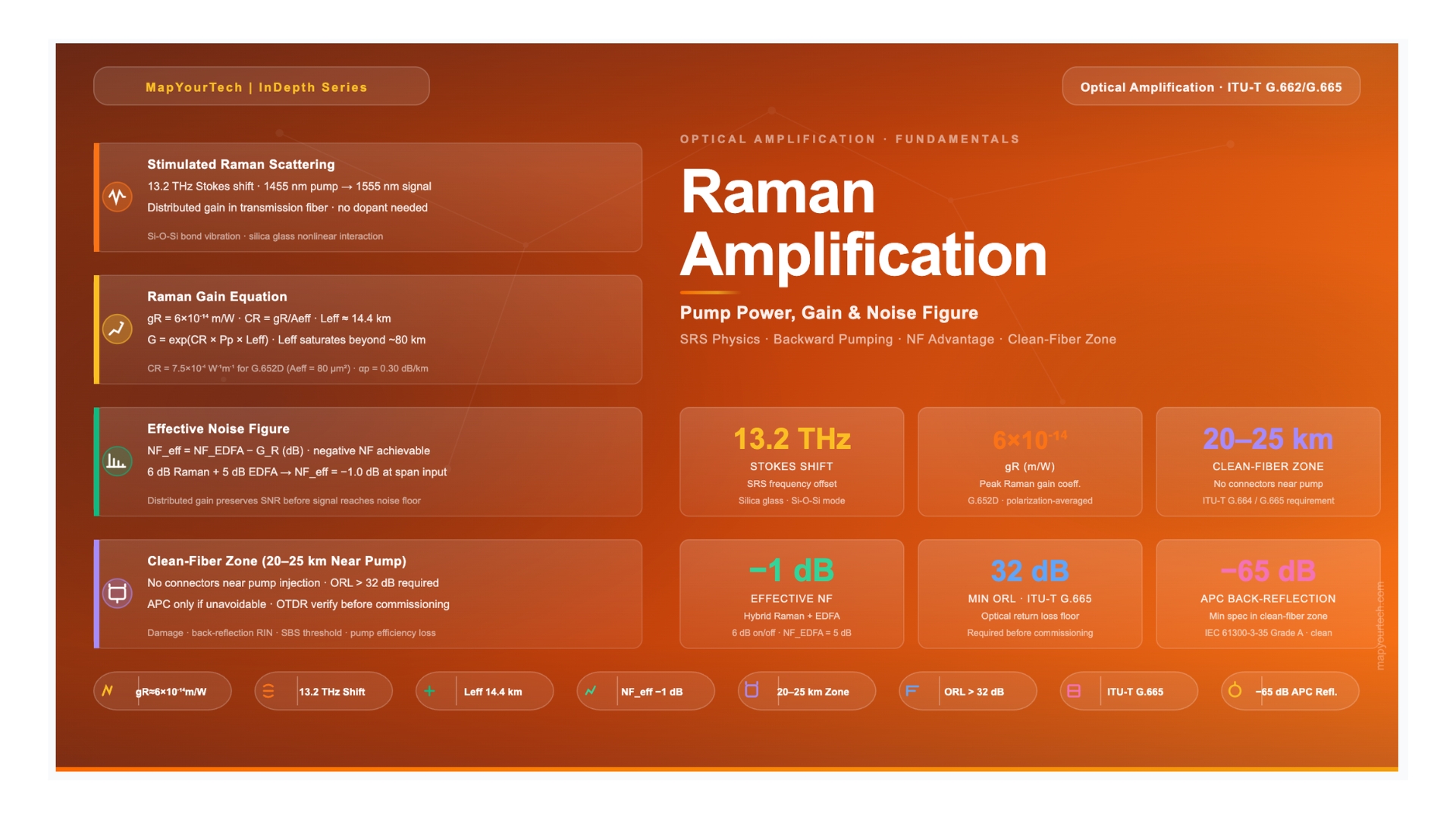This screenshot has height=819, width=1456.
Task: Click the Effective Noise Figure bar-chart icon
Action: point(118,461)
